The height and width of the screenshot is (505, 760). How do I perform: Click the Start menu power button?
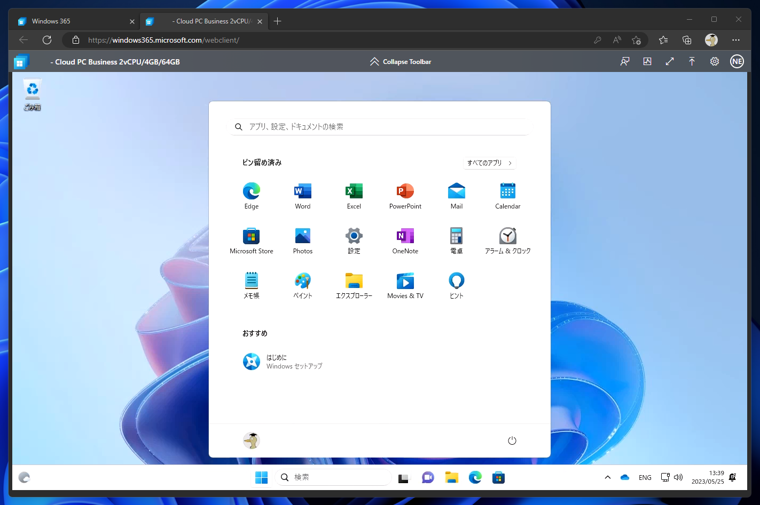pyautogui.click(x=512, y=441)
